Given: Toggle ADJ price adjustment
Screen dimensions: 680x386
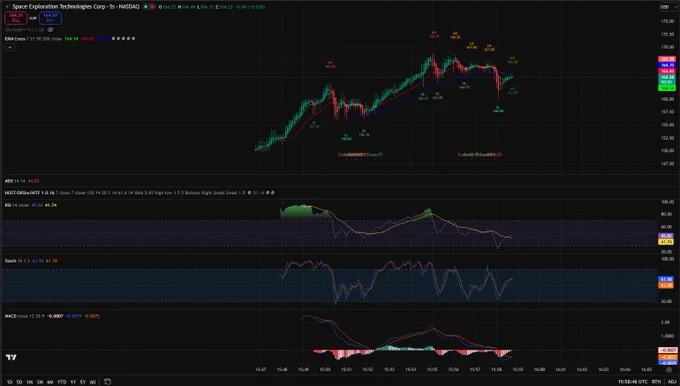Looking at the screenshot, I should coord(672,382).
